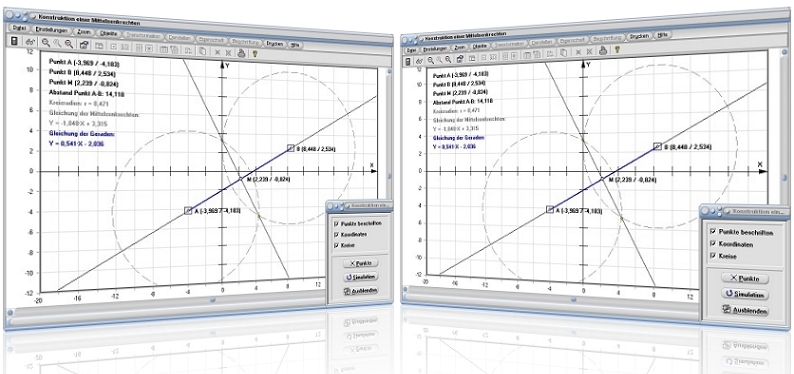Click the Ausblenden button in the left panel
The width and height of the screenshot is (794, 374).
(x=360, y=291)
